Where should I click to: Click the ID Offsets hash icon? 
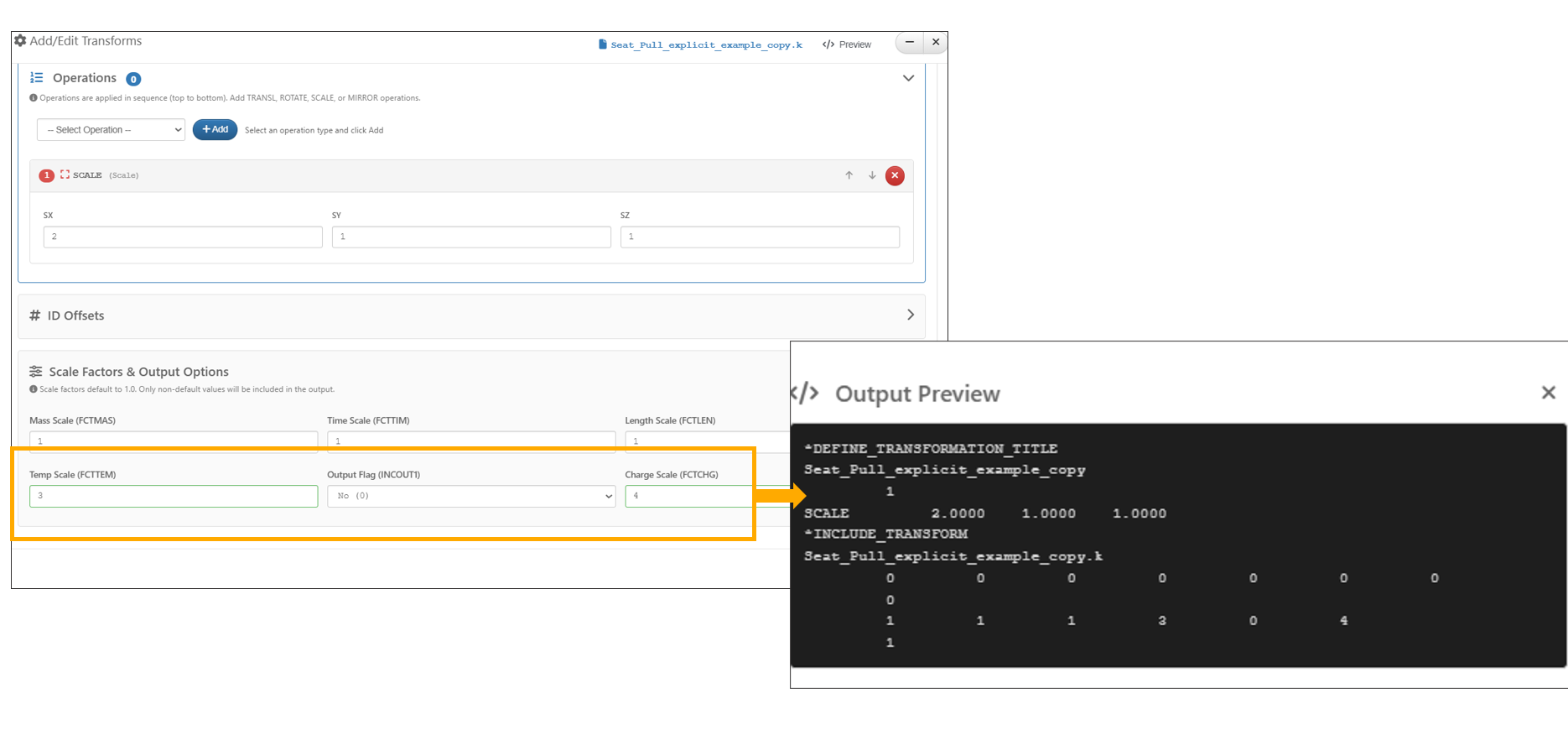(x=35, y=315)
